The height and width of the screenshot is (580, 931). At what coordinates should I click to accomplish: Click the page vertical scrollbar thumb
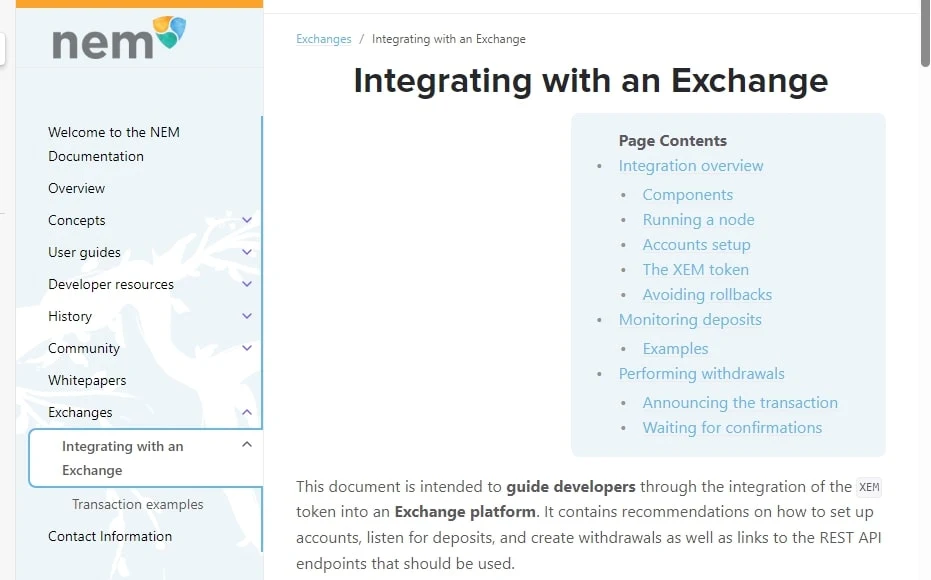click(925, 33)
